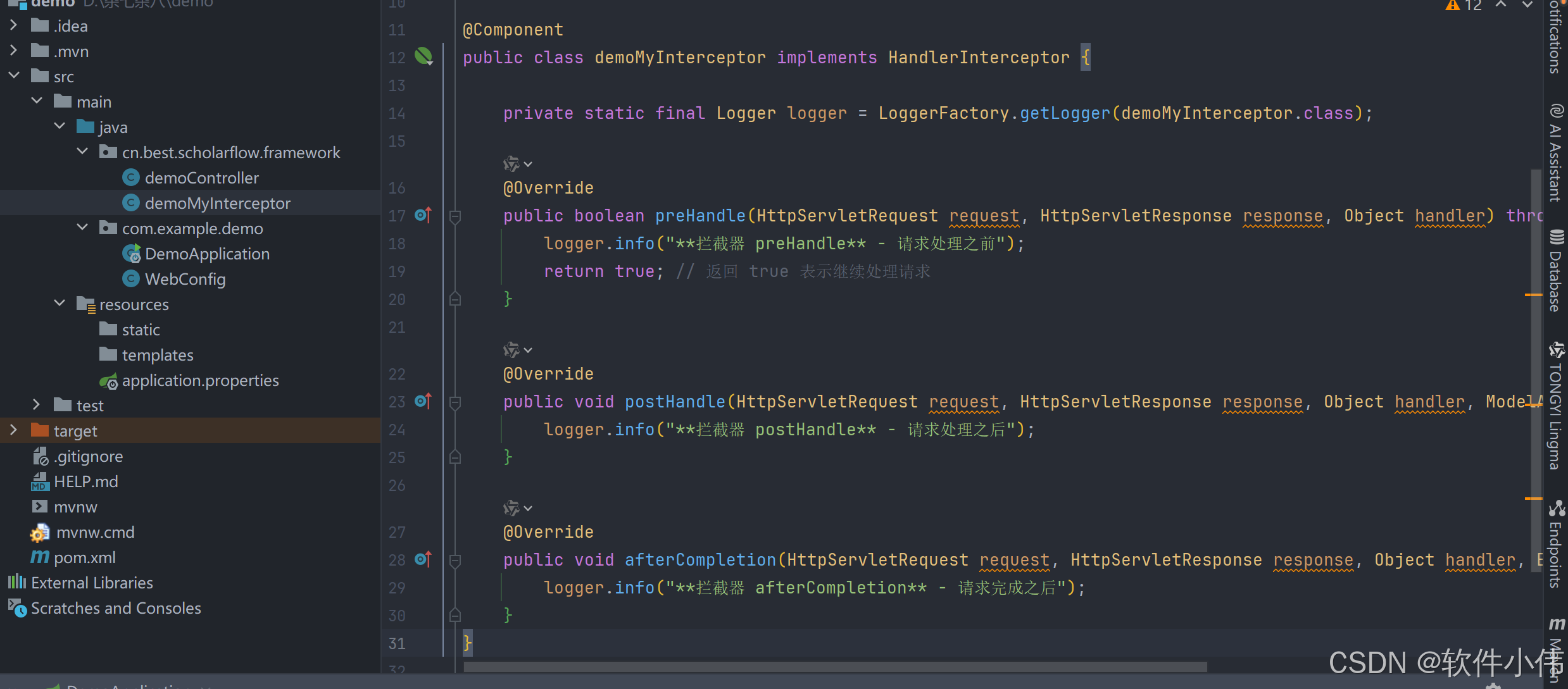Viewport: 1568px width, 689px height.
Task: Fold the postHandle method via gutter fold marker
Action: 455,402
